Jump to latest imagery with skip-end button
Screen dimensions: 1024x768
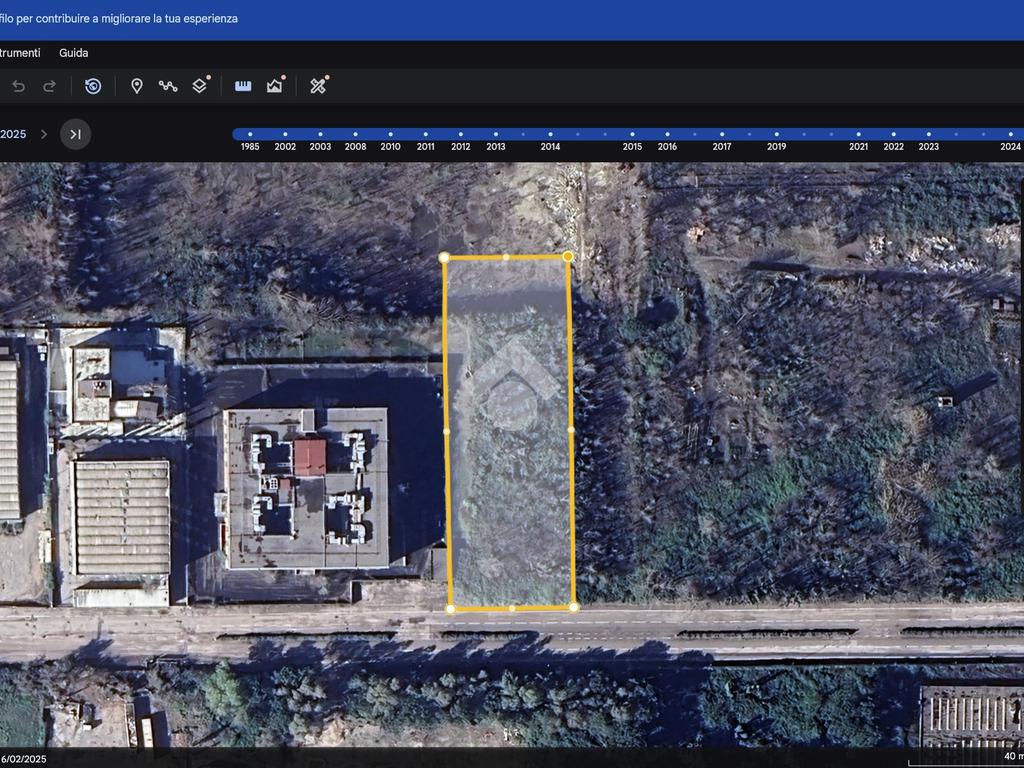pyautogui.click(x=75, y=134)
